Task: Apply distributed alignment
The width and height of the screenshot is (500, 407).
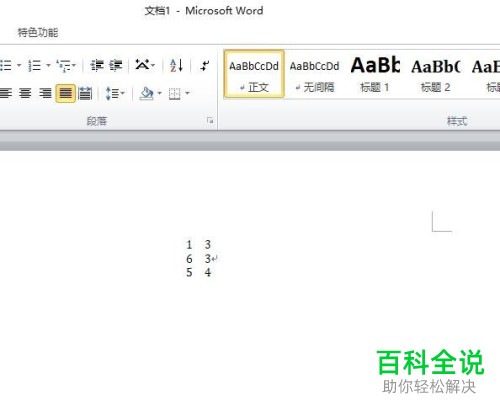Action: (85, 93)
